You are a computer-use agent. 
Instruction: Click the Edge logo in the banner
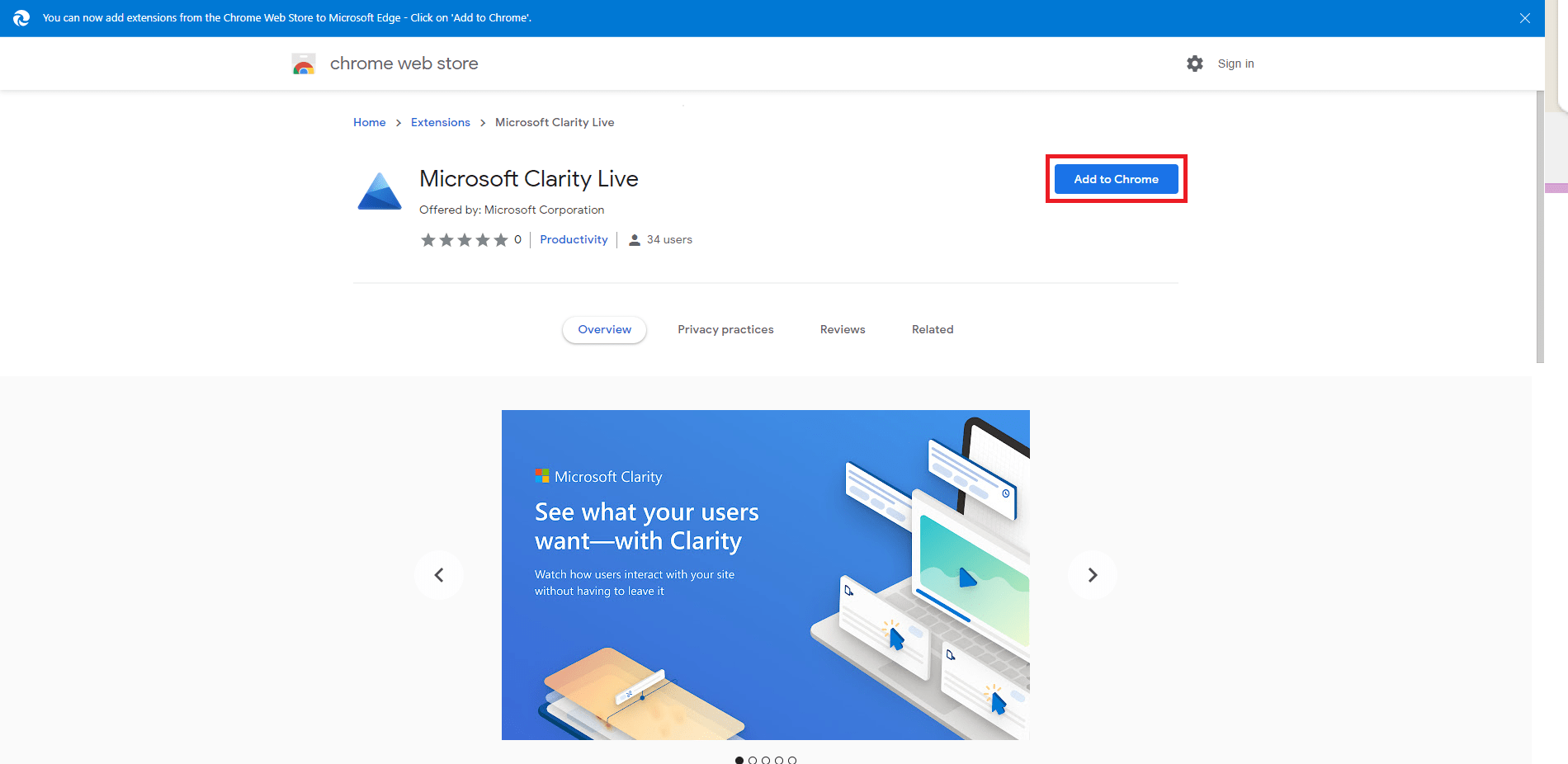coord(21,18)
